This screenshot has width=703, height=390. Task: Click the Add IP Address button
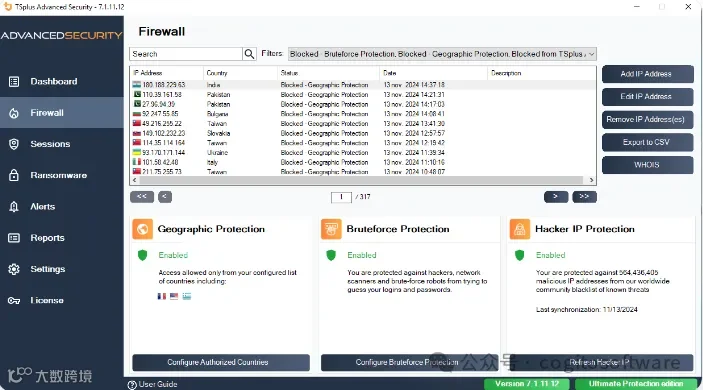pos(647,74)
